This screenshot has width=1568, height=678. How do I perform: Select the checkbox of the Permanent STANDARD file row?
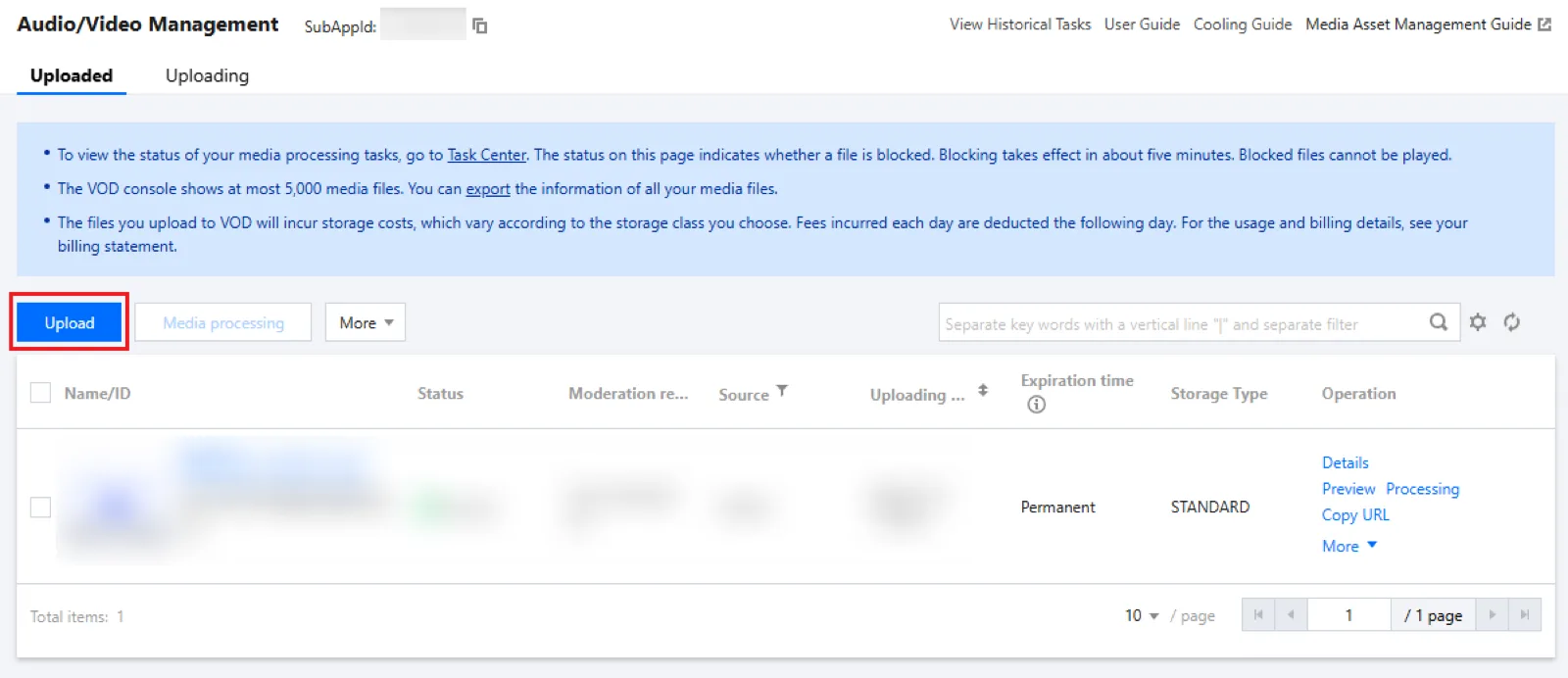point(40,507)
